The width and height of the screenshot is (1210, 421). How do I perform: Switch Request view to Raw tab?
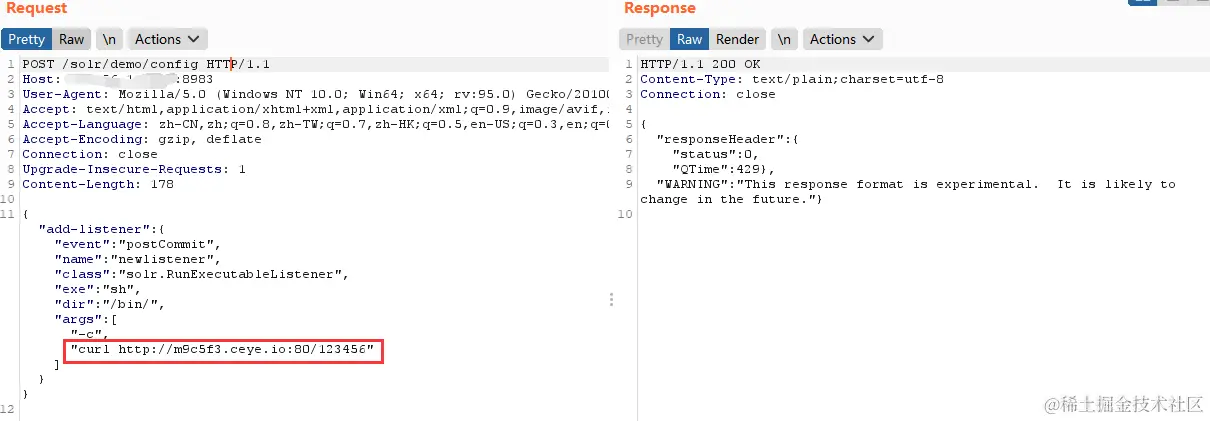coord(71,39)
